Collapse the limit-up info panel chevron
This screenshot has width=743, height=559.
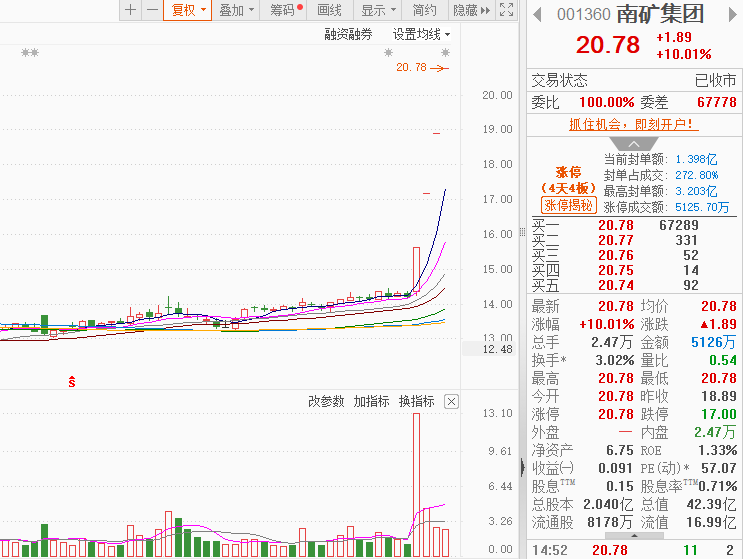(634, 144)
